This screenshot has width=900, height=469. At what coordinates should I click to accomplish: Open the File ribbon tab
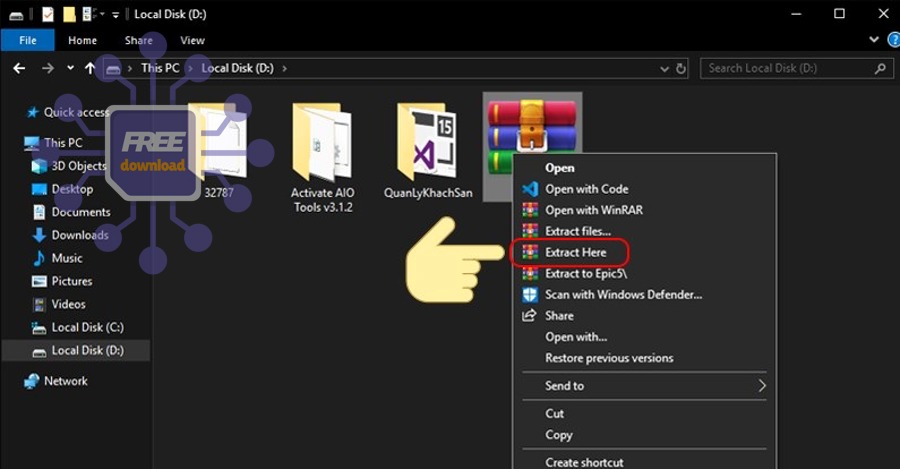click(x=27, y=41)
